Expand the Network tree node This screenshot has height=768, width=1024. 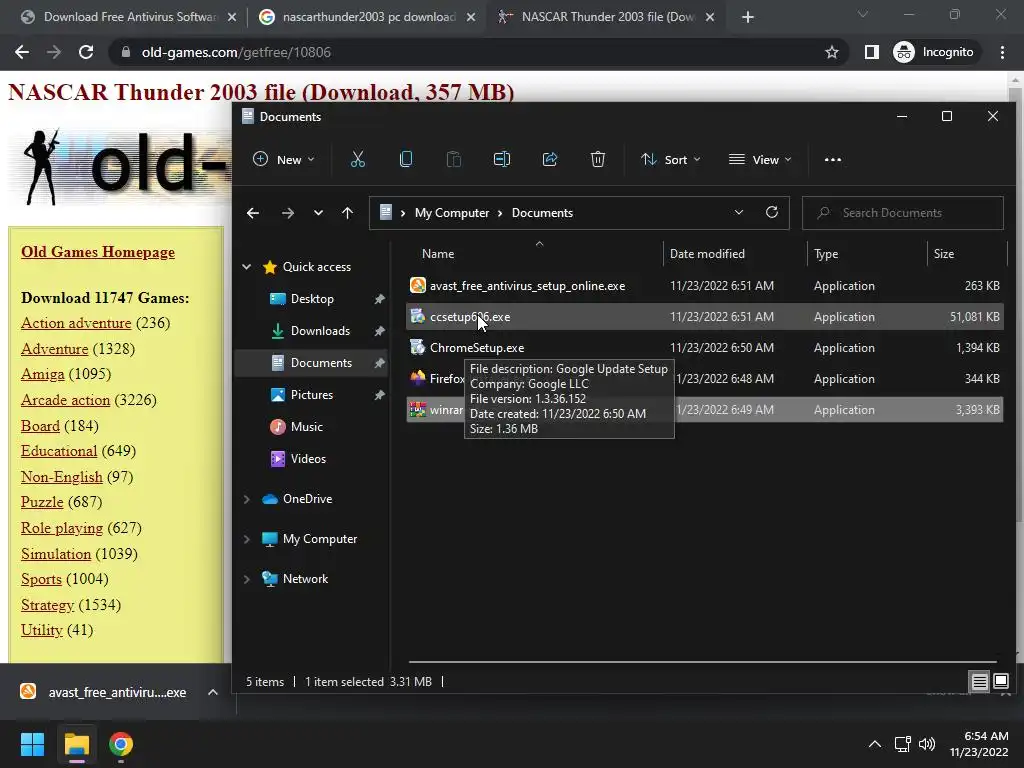tap(247, 579)
